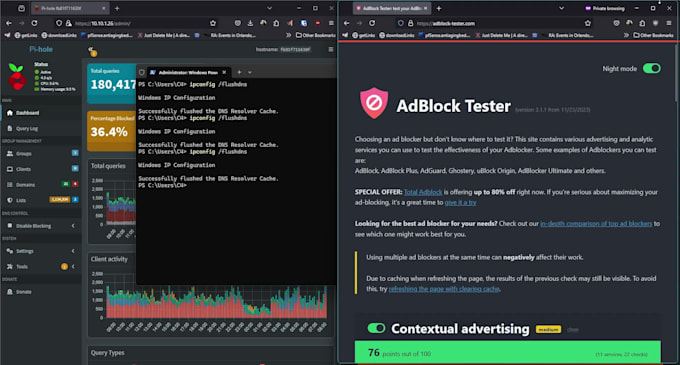Open new tab in AdBlock Tester window
680x365 pixels.
tap(439, 8)
